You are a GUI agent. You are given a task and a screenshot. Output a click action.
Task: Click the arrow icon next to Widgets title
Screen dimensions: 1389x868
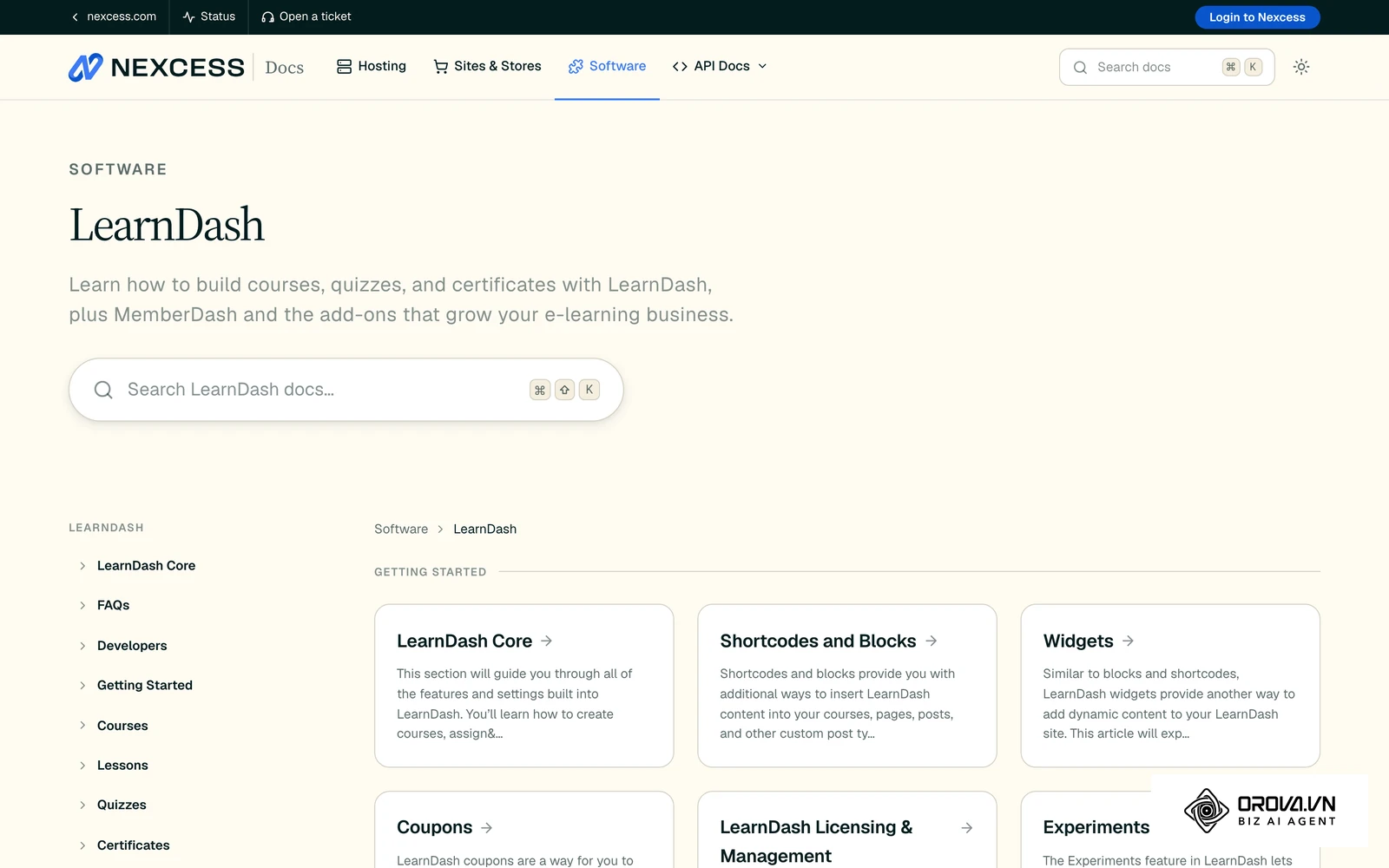click(1128, 641)
